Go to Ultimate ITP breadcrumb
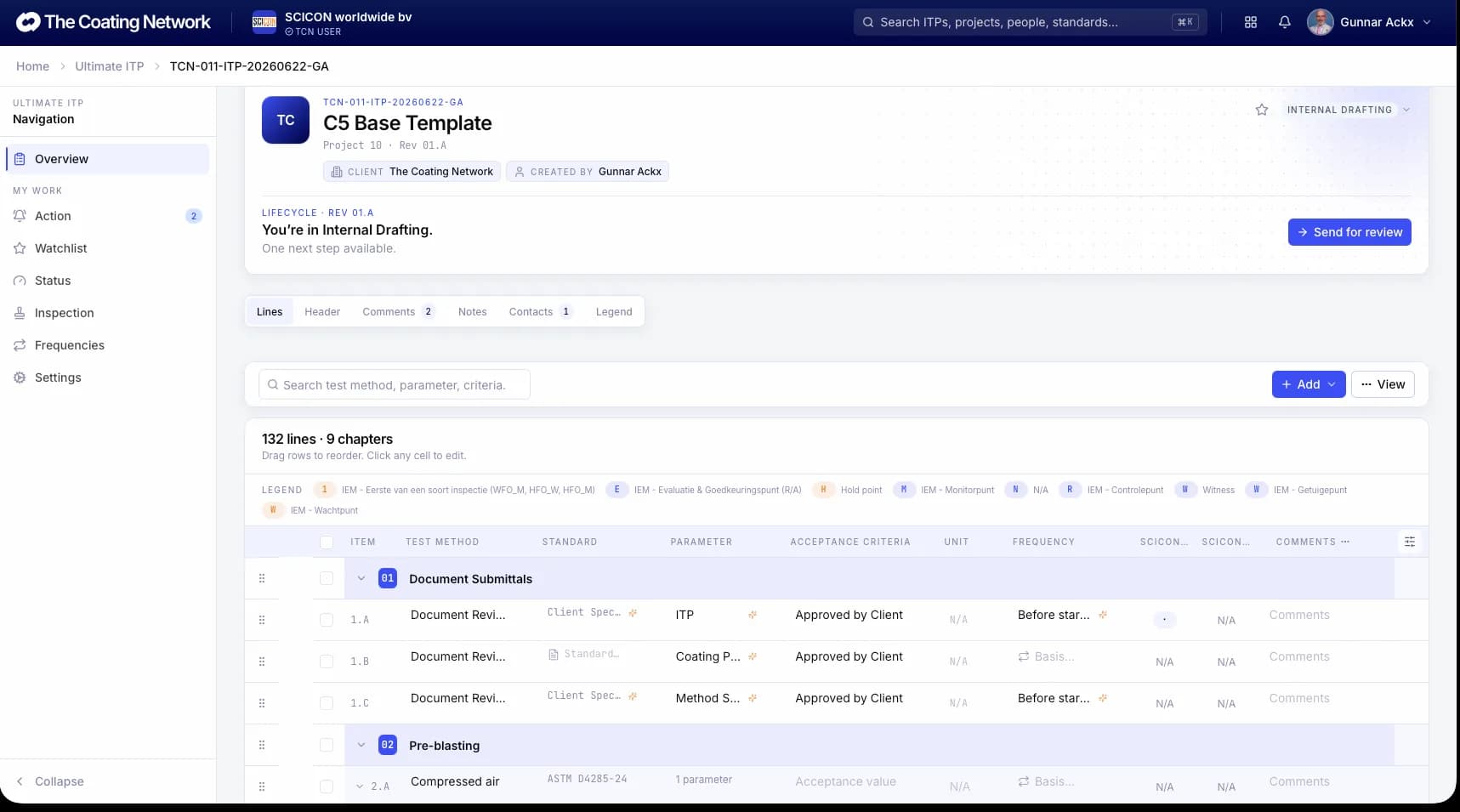Image resolution: width=1460 pixels, height=812 pixels. [110, 66]
